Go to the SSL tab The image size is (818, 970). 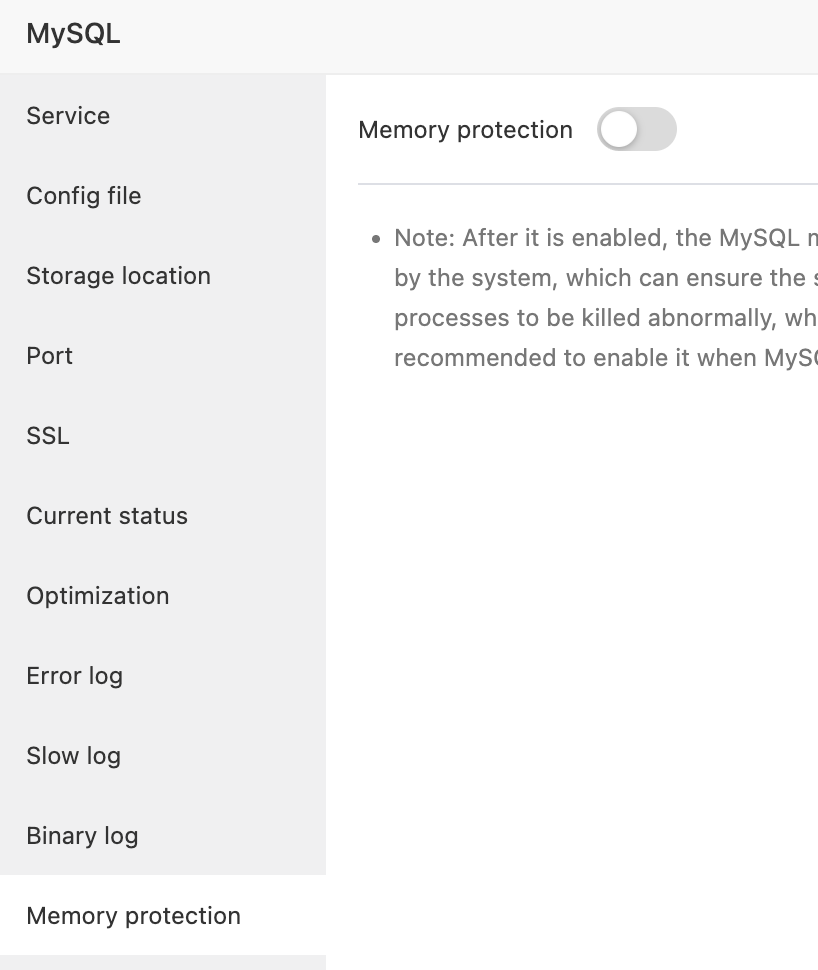click(x=48, y=436)
